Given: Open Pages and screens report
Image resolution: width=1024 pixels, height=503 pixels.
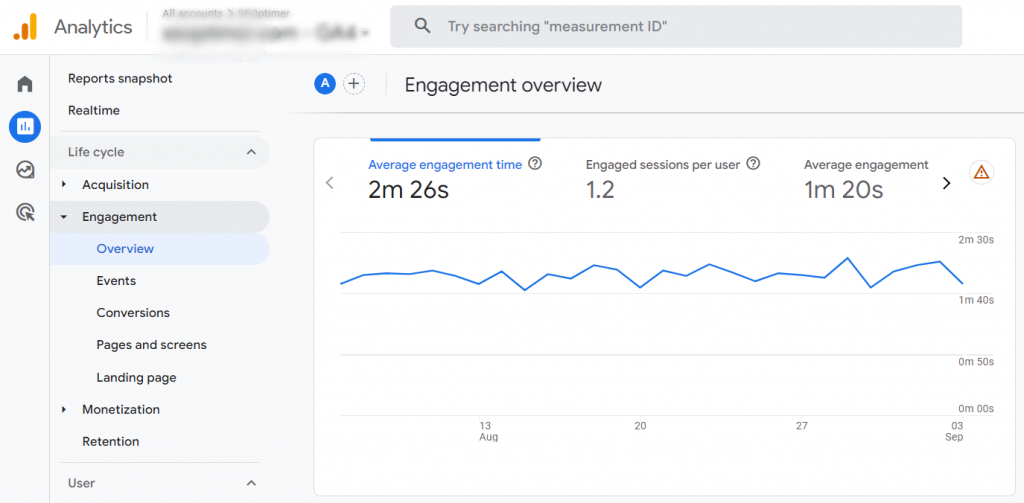Looking at the screenshot, I should click(x=151, y=345).
